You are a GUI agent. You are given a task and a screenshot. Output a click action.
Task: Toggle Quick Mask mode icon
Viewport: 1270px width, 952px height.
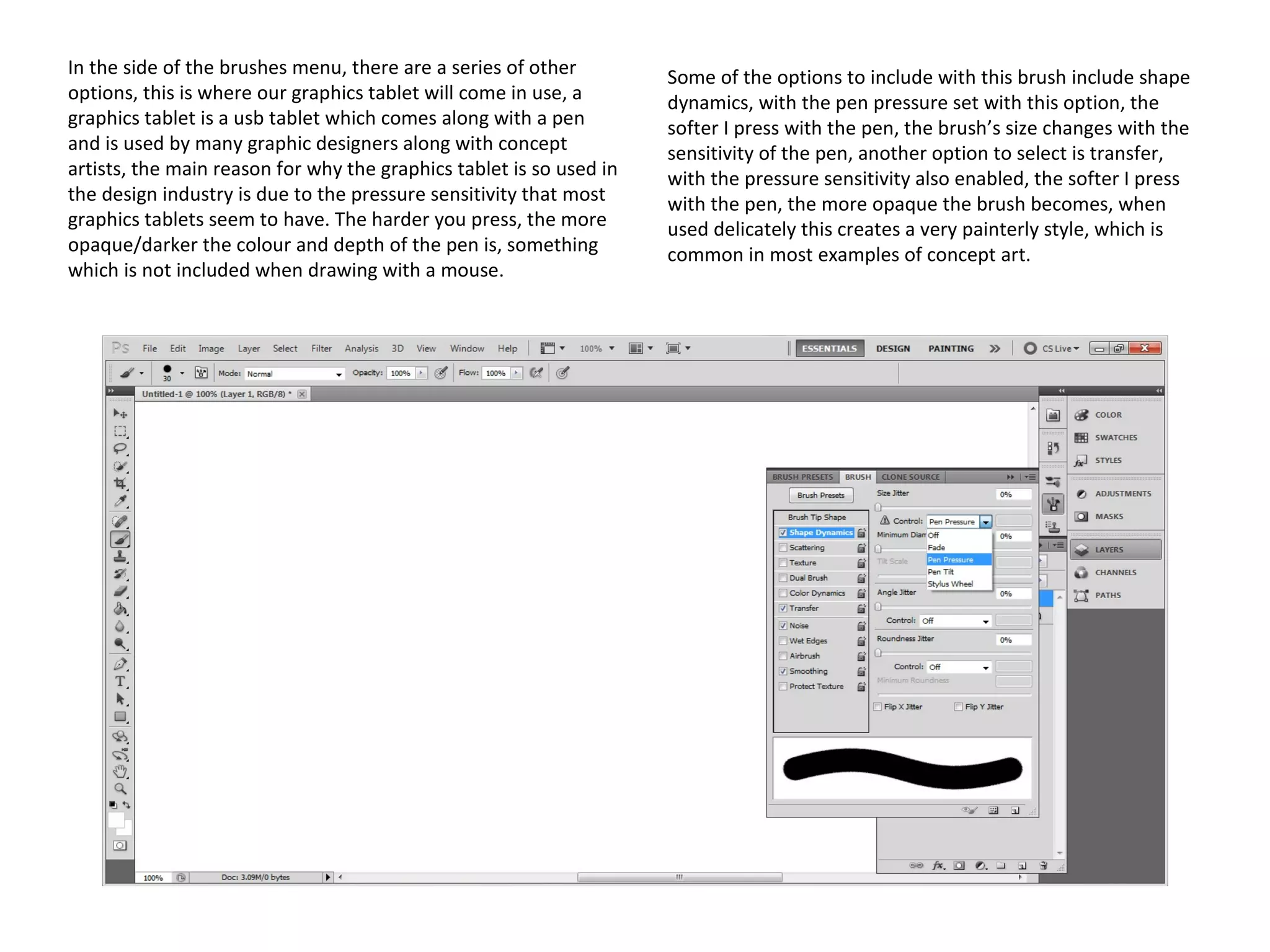pos(120,845)
